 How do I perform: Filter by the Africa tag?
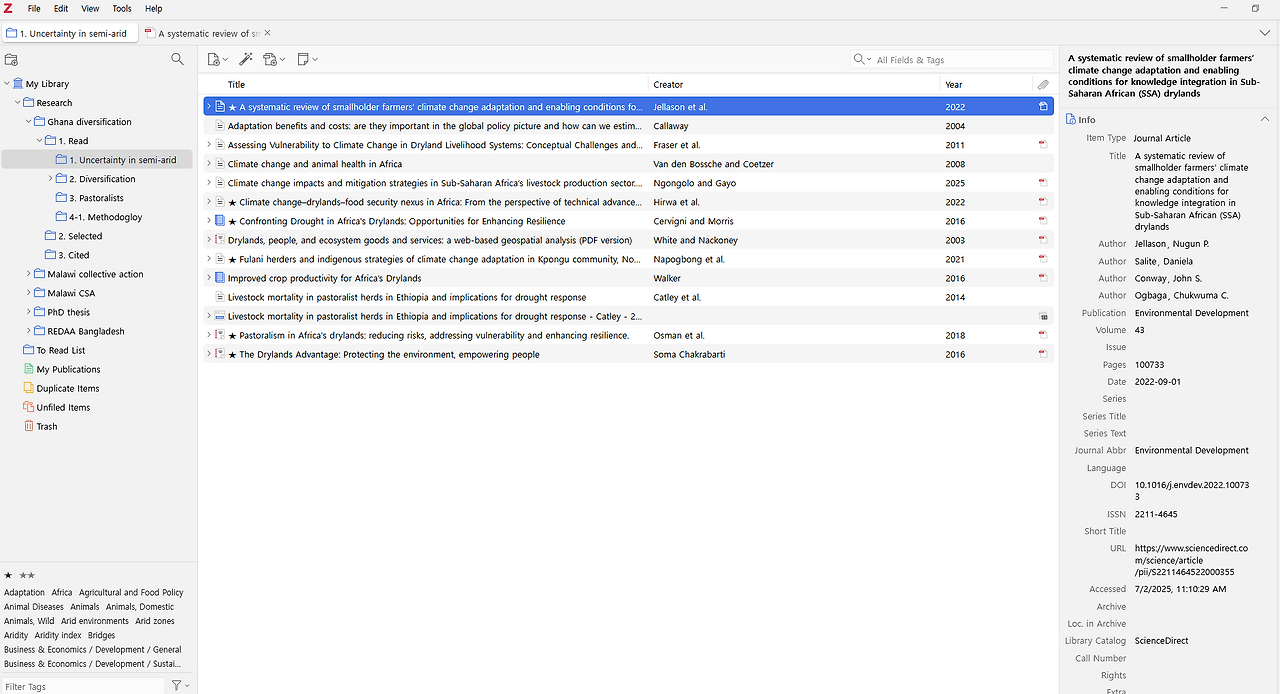(62, 593)
